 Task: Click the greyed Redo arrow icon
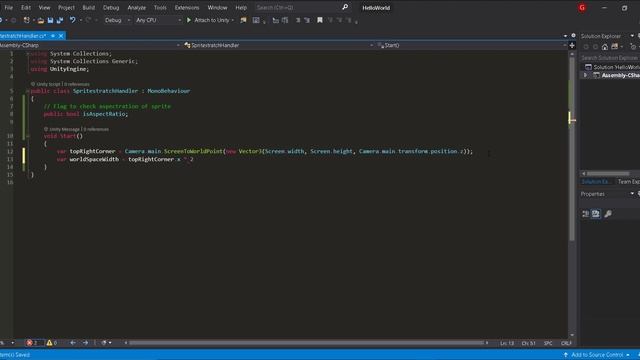pos(89,20)
